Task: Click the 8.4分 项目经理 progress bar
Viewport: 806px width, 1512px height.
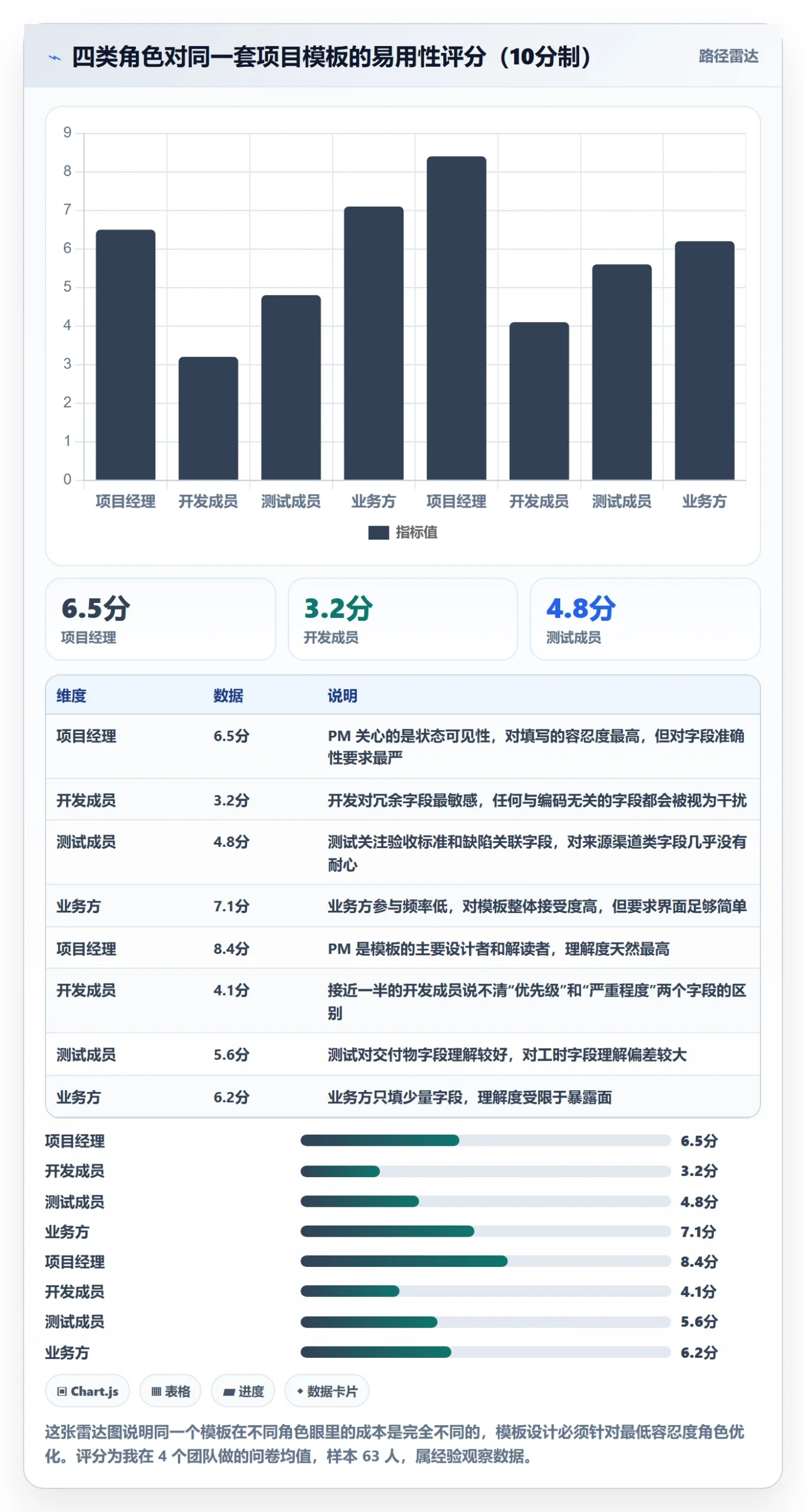Action: click(485, 1261)
